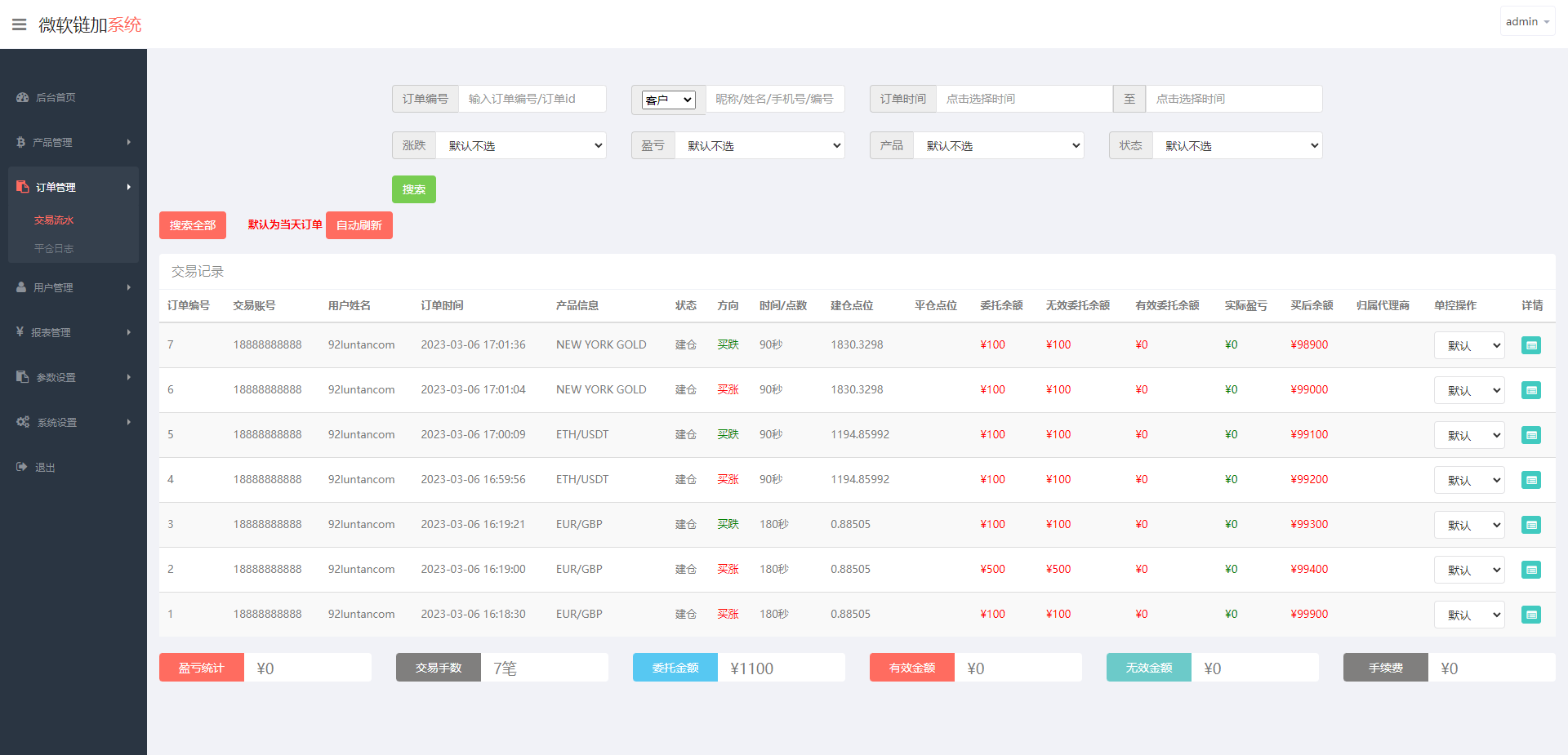
Task: Open 平仓日志 submenu item
Action: pyautogui.click(x=54, y=248)
